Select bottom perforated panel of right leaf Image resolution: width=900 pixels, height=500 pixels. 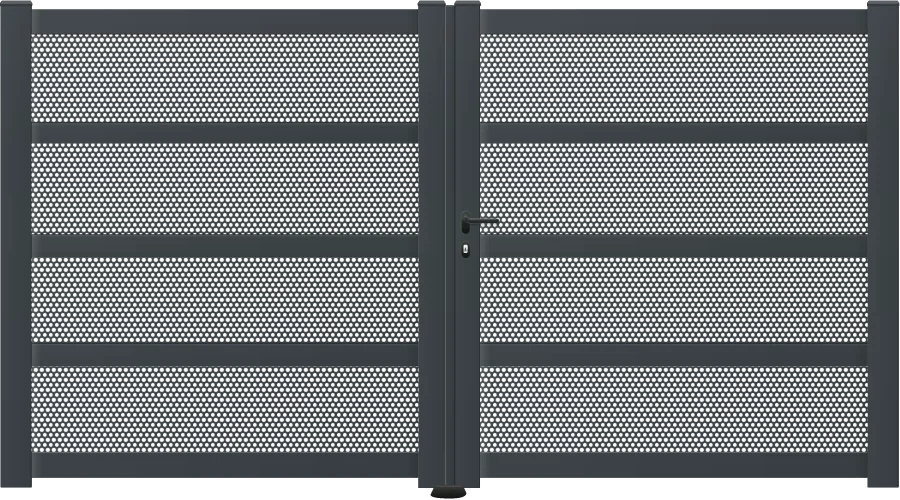coord(674,409)
